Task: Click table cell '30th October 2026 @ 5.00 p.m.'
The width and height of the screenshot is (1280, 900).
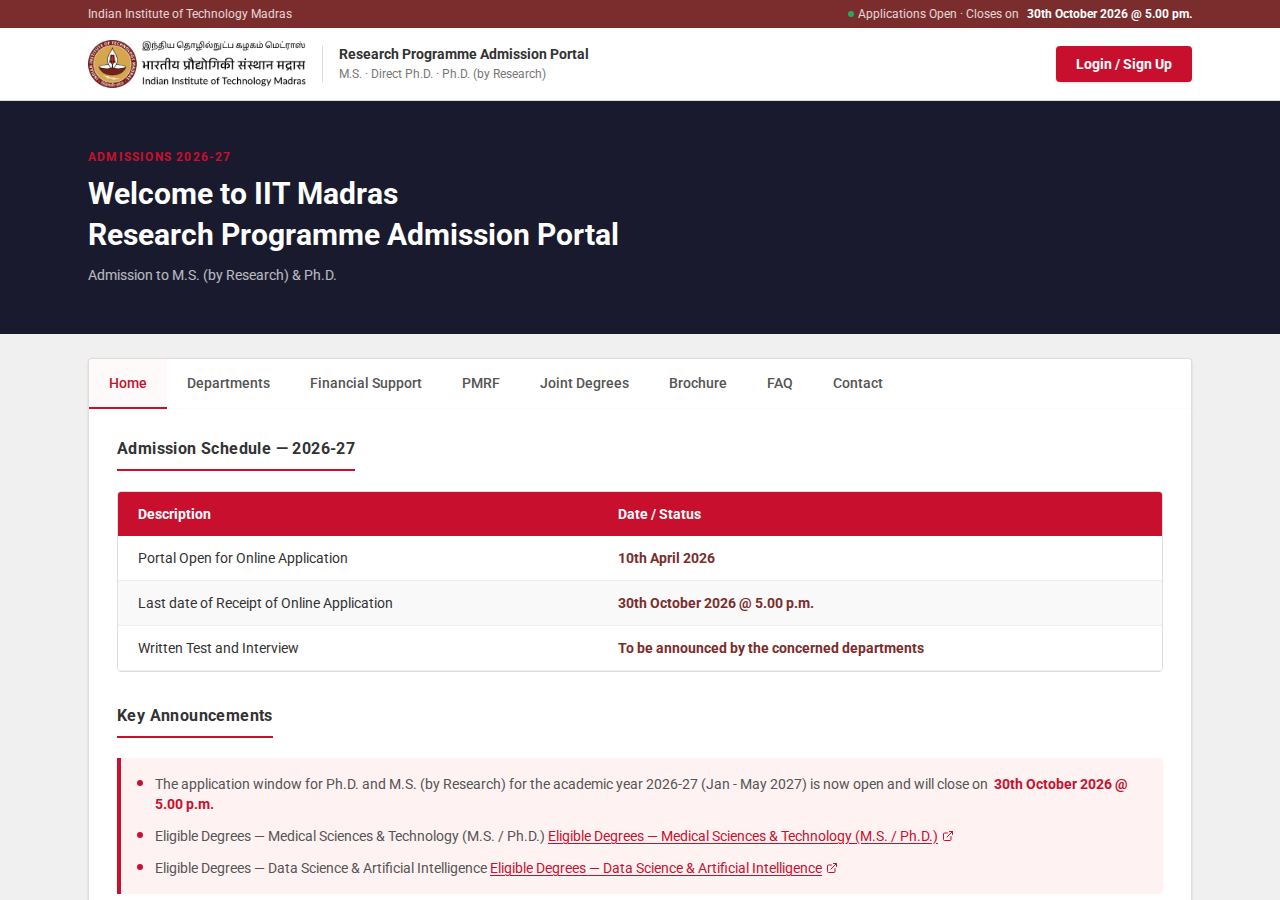Action: [716, 603]
